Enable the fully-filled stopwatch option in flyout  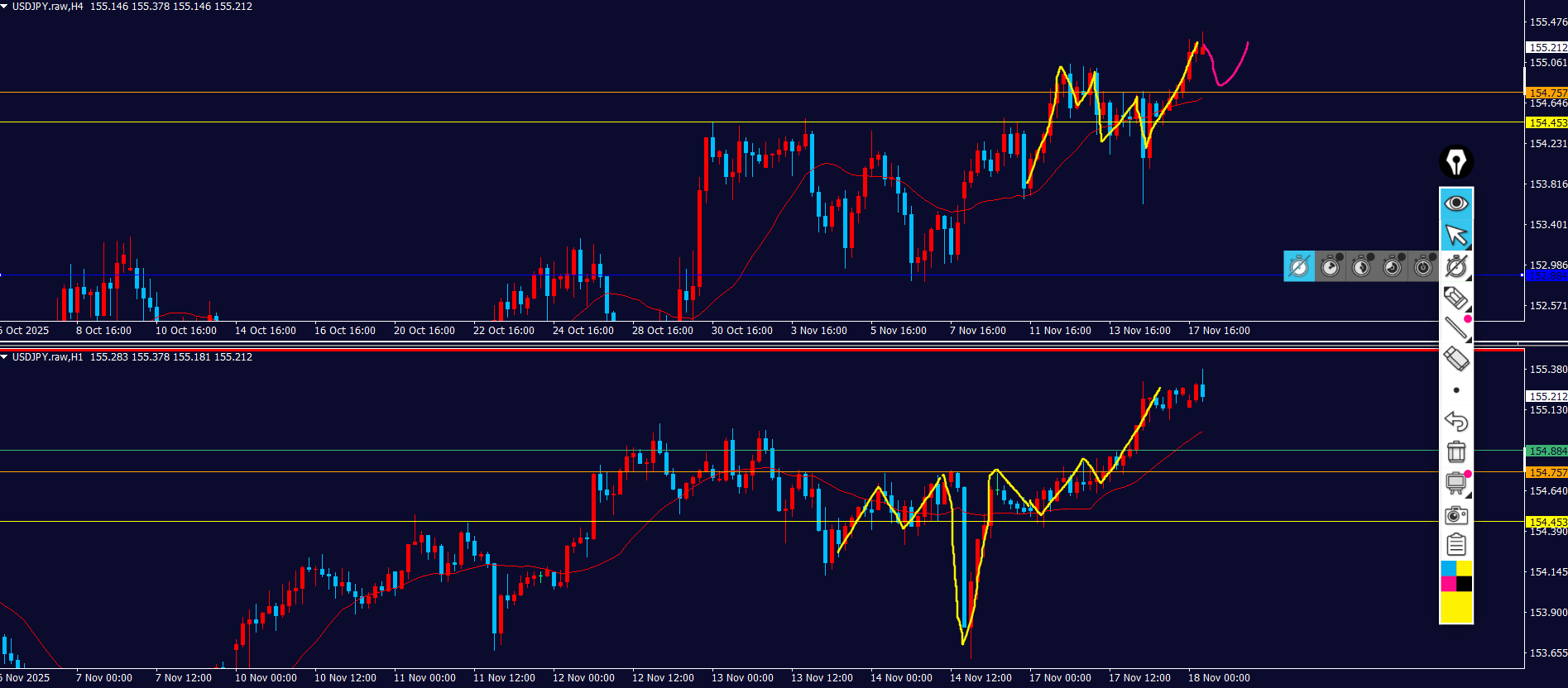(x=1423, y=266)
